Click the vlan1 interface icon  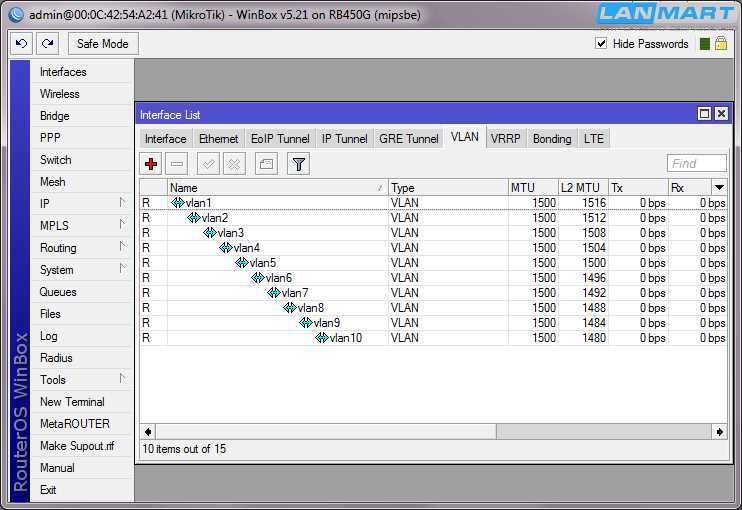(178, 202)
